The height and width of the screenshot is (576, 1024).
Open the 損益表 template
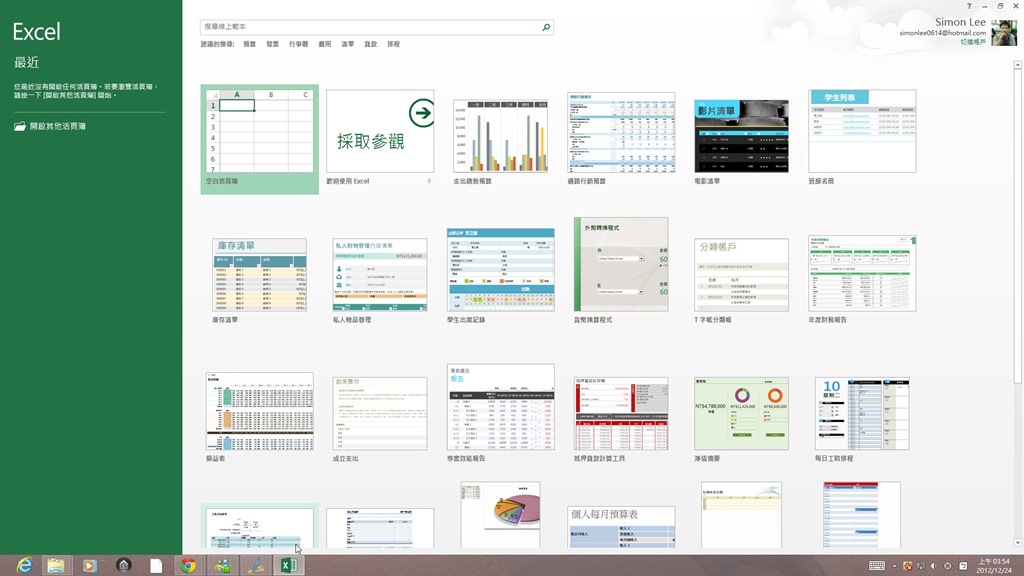(x=259, y=411)
